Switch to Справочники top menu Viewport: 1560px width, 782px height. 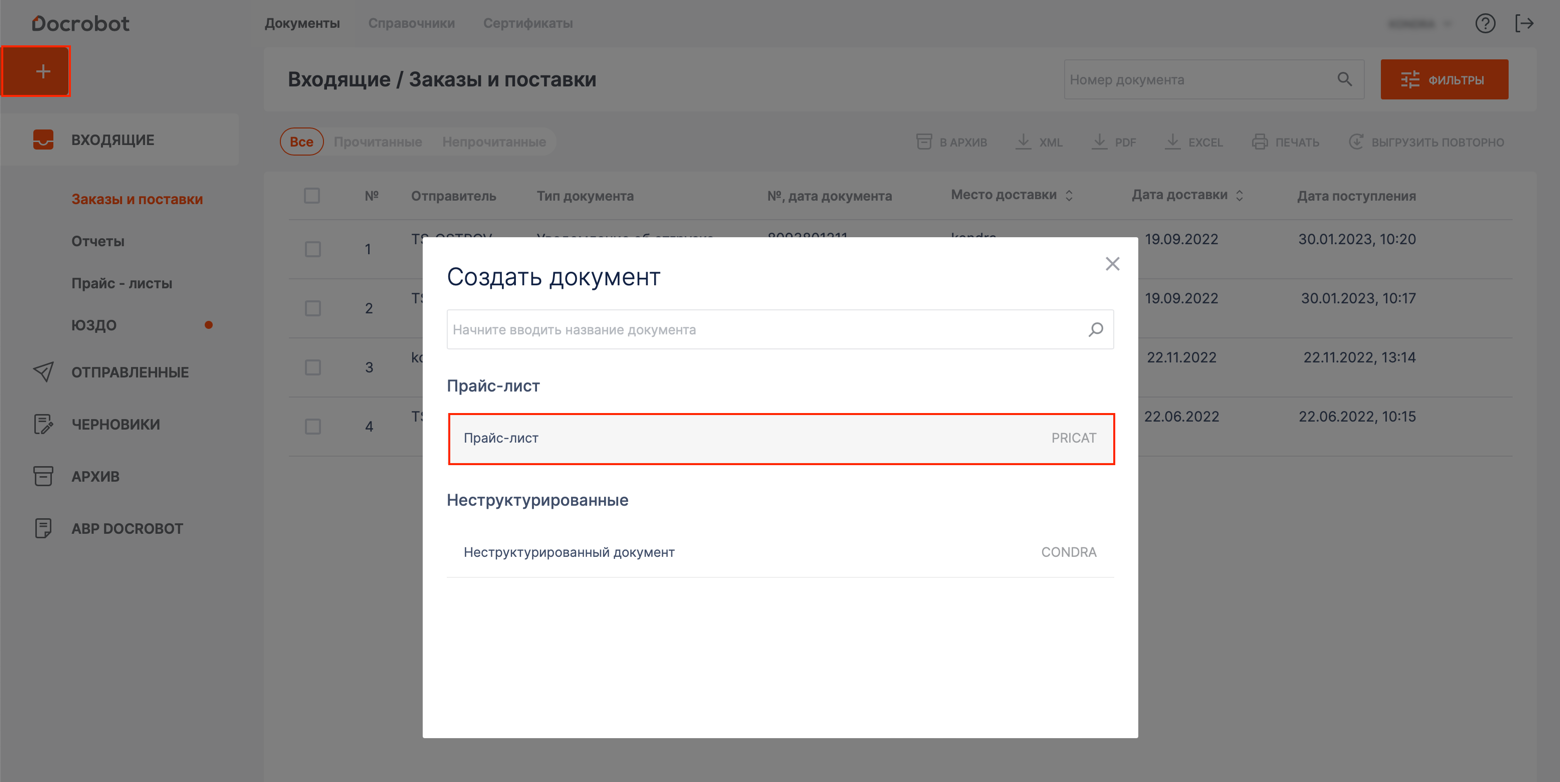point(411,23)
